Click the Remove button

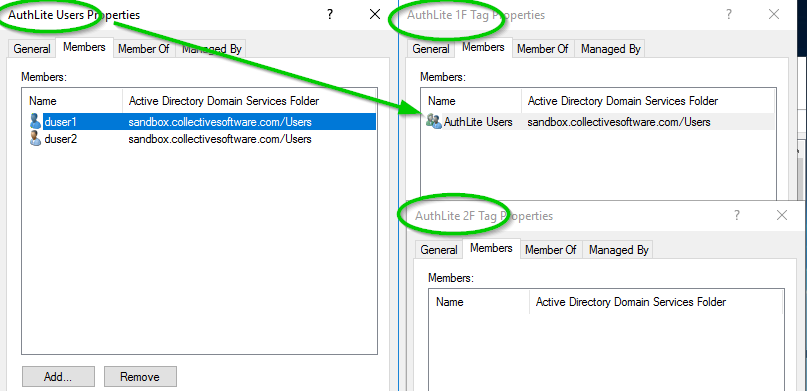[x=140, y=377]
